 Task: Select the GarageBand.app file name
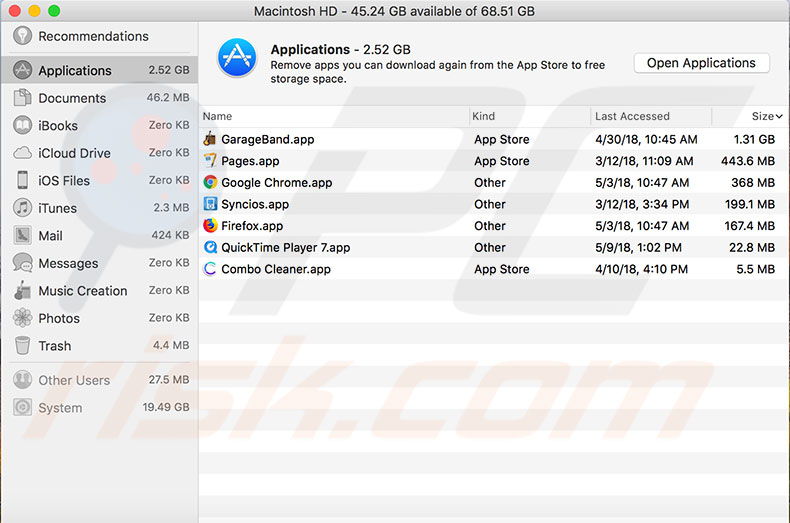point(268,140)
